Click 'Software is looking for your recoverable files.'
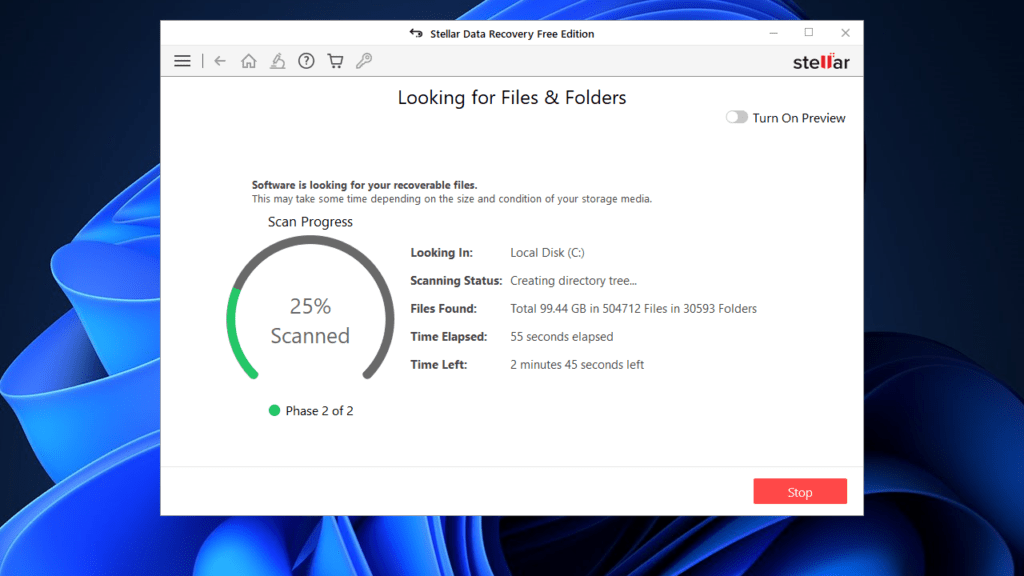Viewport: 1024px width, 576px height. tap(364, 185)
